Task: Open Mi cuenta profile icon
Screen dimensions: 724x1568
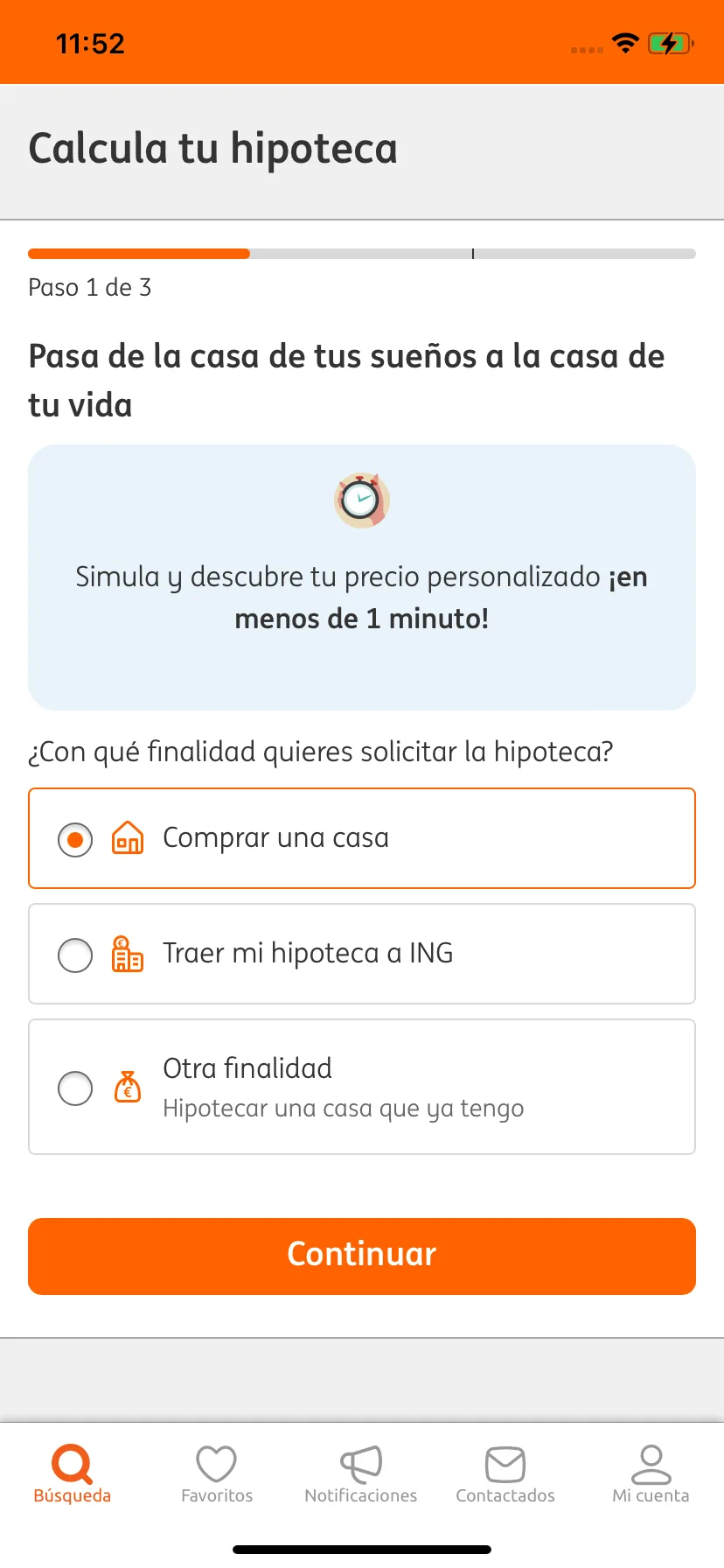Action: tap(651, 1464)
